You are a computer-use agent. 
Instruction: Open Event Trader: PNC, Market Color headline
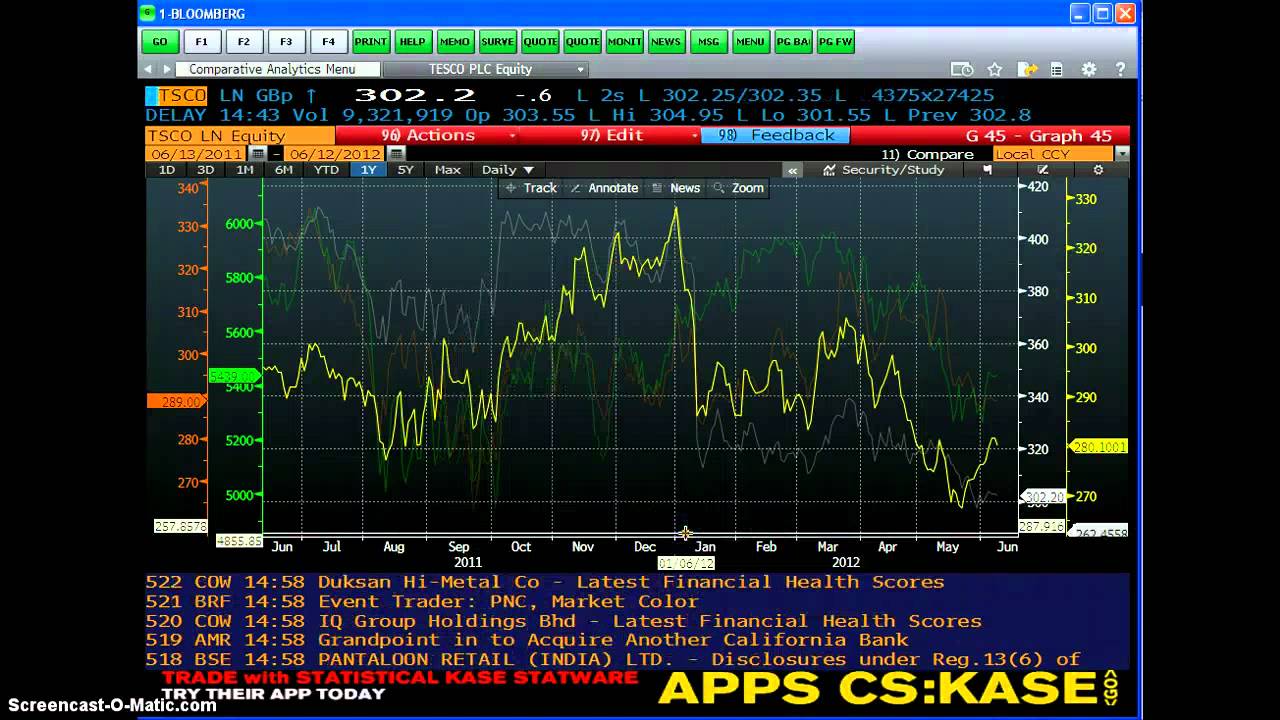[637, 601]
